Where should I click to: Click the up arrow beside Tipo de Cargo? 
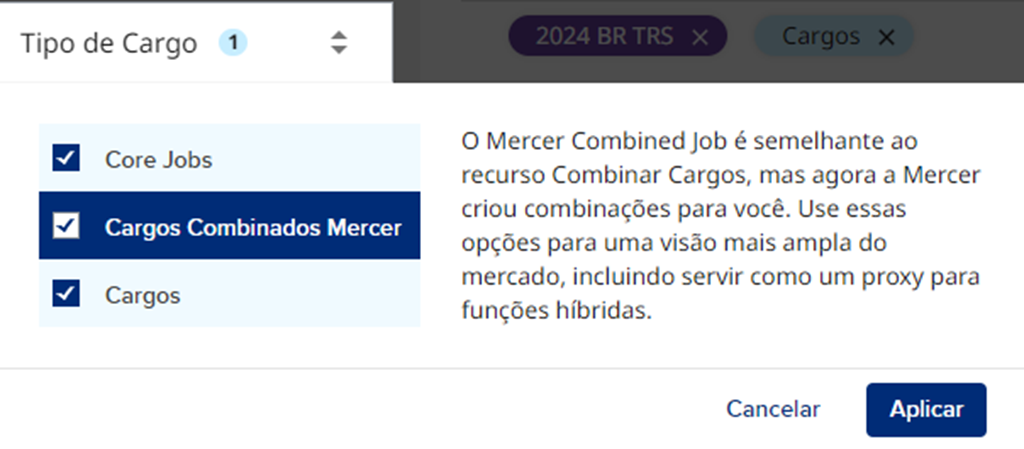click(x=339, y=35)
